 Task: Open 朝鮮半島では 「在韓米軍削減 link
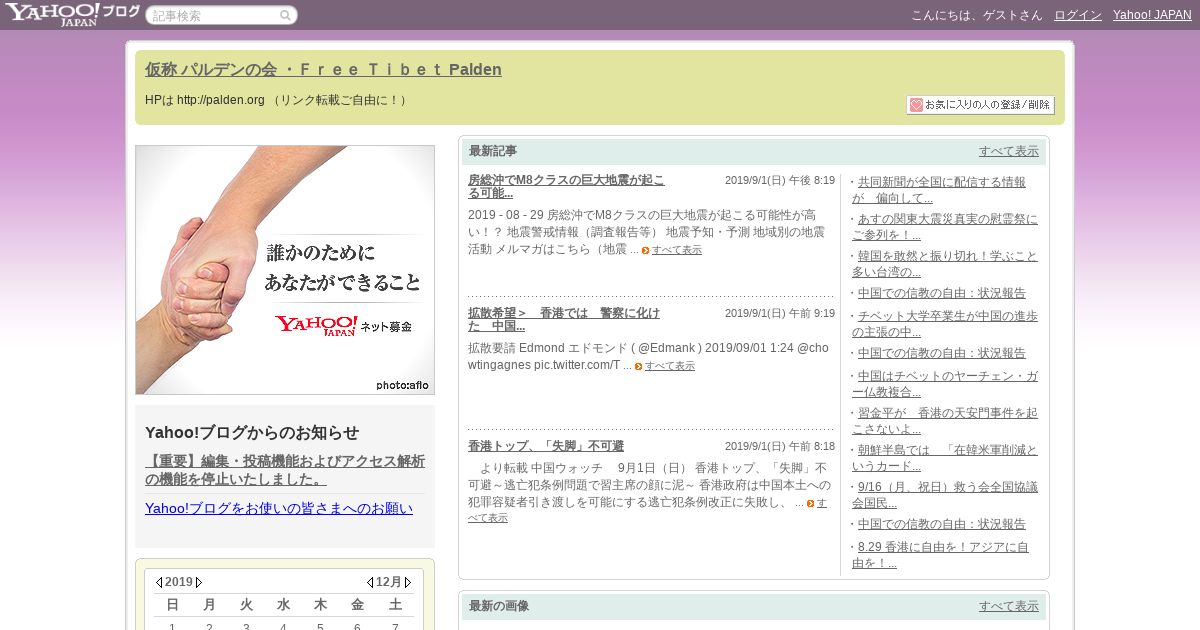point(946,458)
